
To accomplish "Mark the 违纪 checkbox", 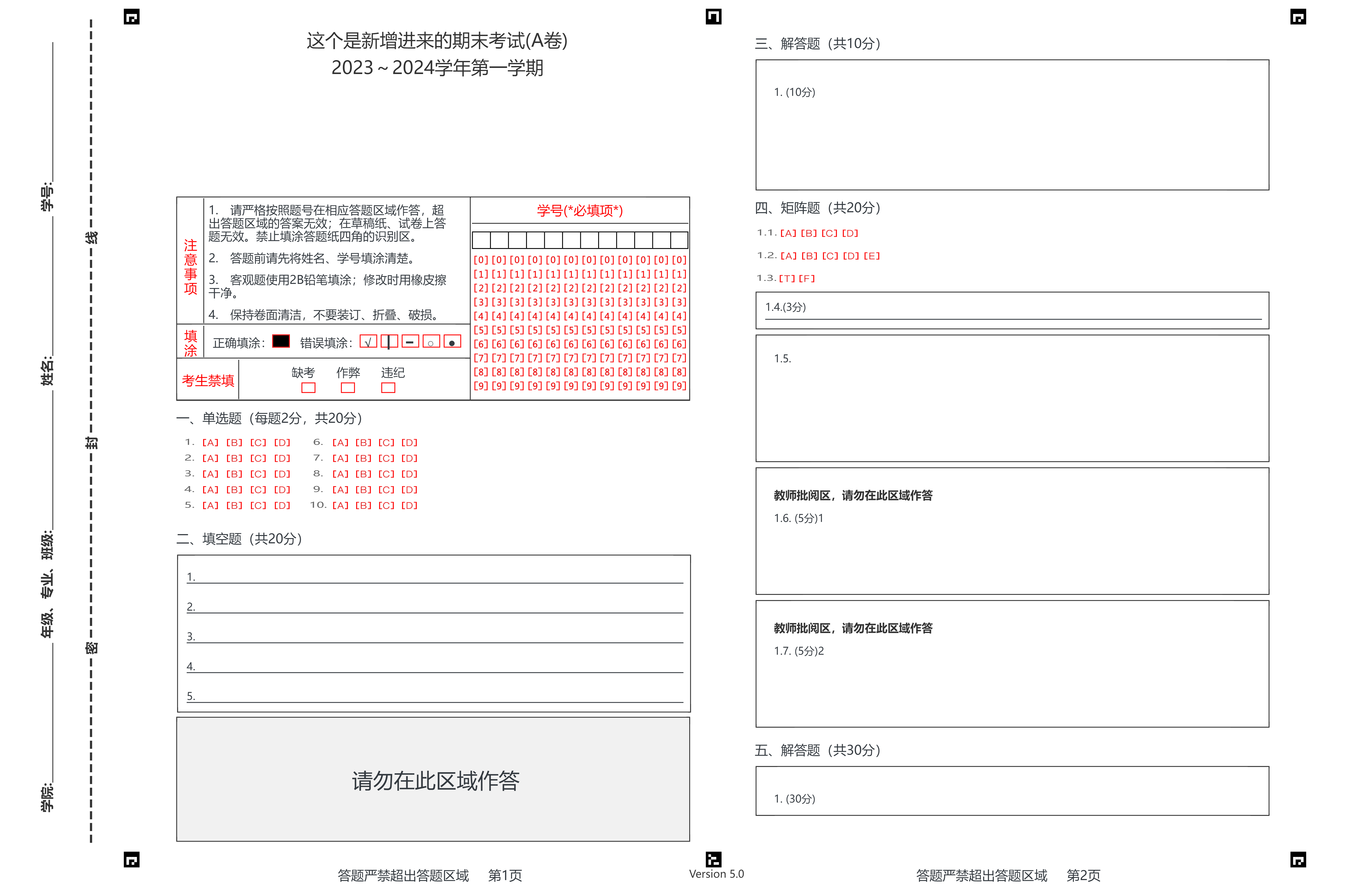I will pos(388,388).
